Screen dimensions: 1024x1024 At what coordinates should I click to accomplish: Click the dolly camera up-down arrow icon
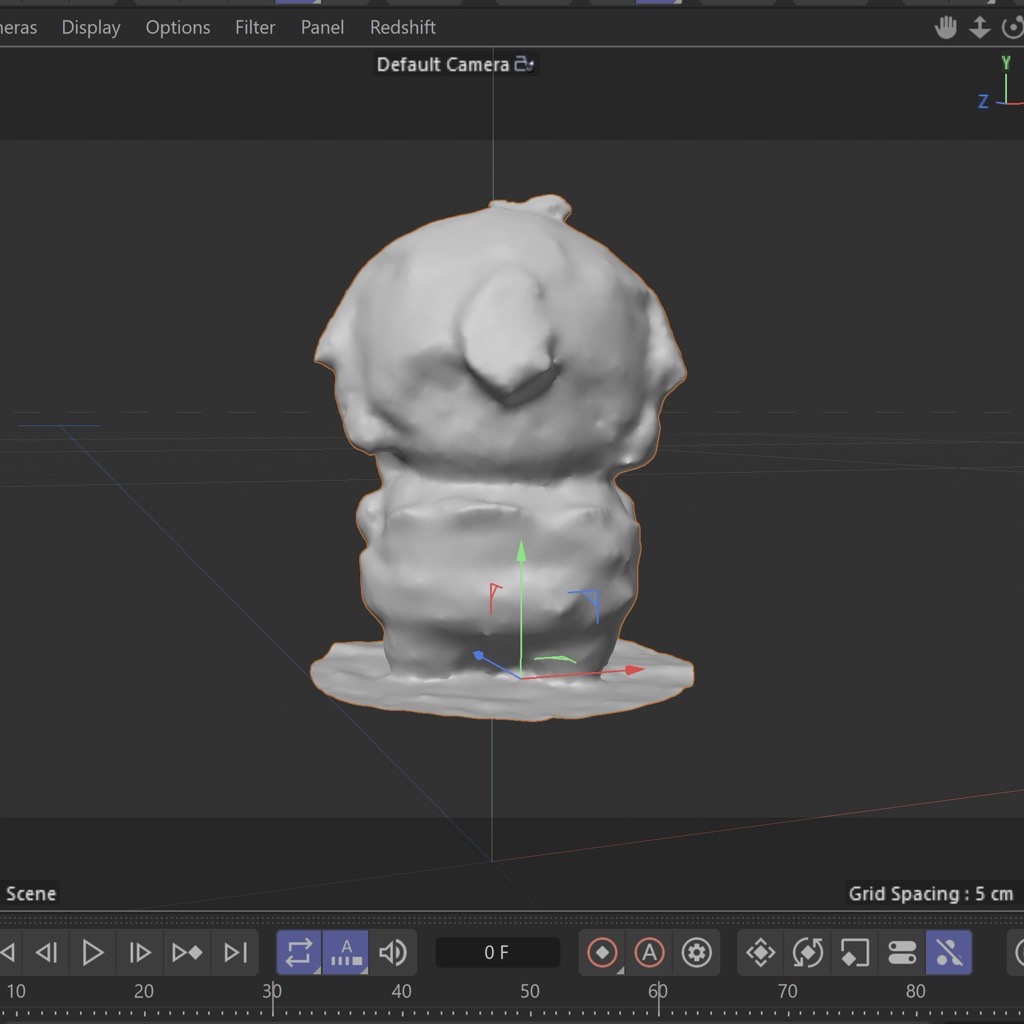(980, 28)
